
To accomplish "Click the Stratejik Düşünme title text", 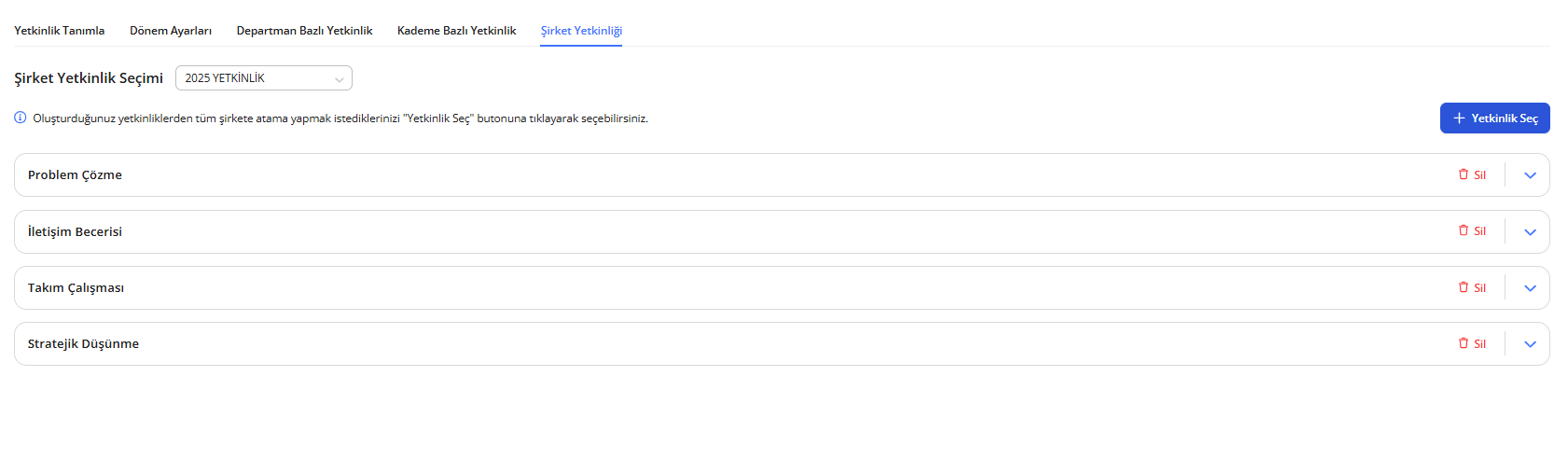I will pos(83,344).
